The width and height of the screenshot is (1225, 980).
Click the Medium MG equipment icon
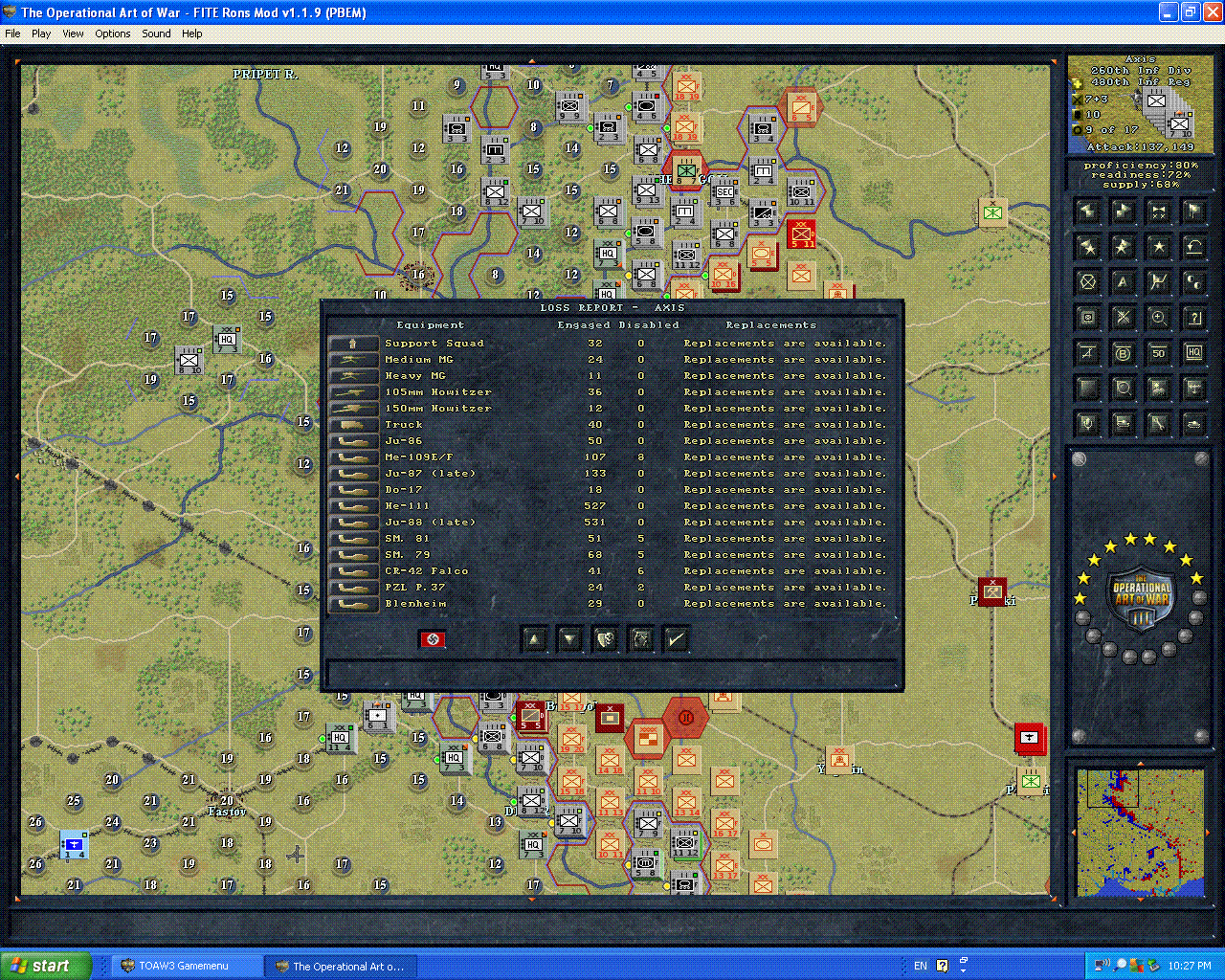point(353,359)
